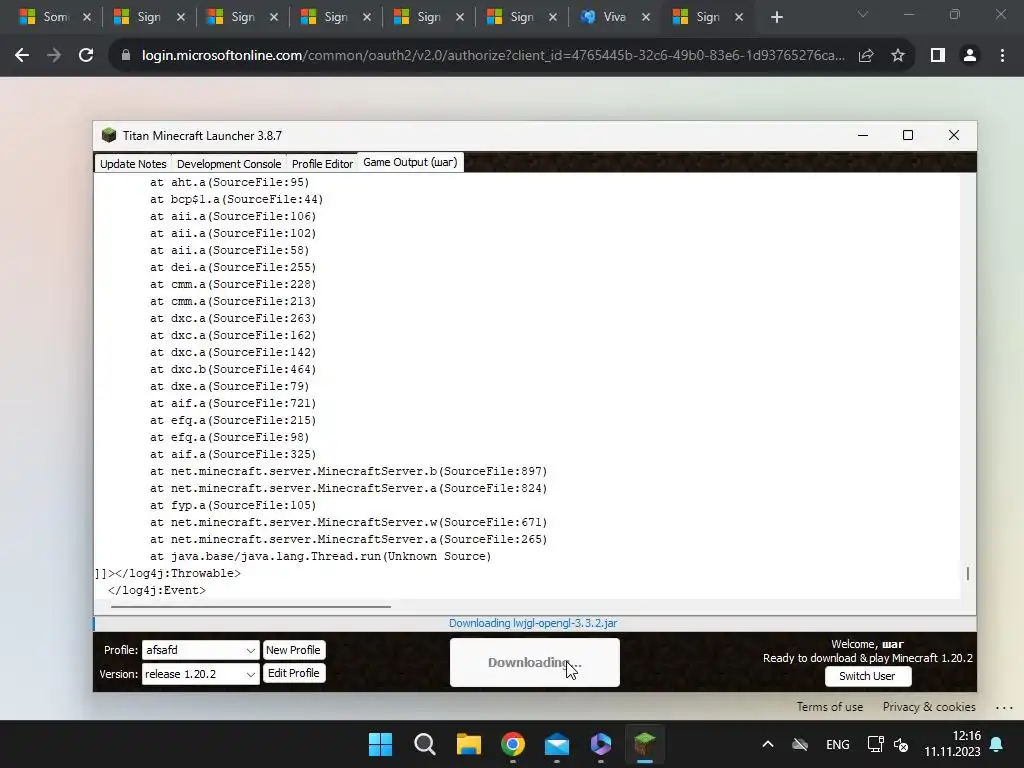Viewport: 1024px width, 768px height.
Task: Click the address bar URL
Action: pyautogui.click(x=493, y=56)
